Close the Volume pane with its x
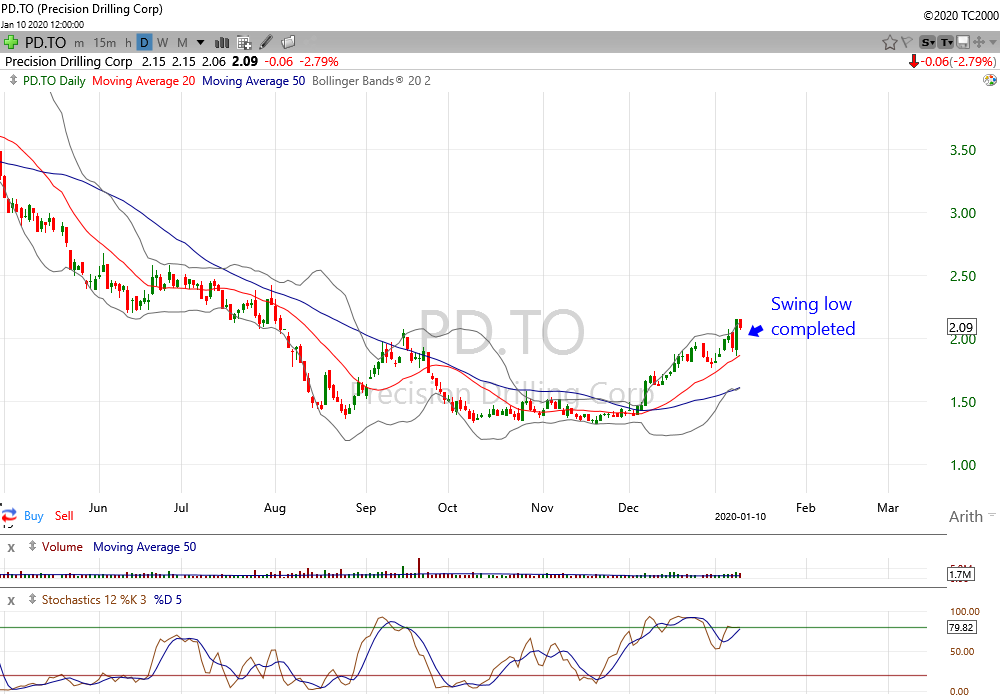This screenshot has width=1000, height=700. pos(11,548)
